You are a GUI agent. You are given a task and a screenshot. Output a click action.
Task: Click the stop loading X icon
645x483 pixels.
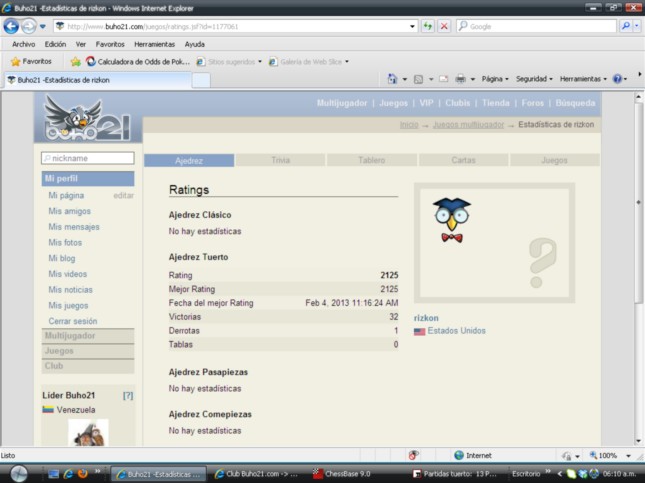click(x=443, y=26)
